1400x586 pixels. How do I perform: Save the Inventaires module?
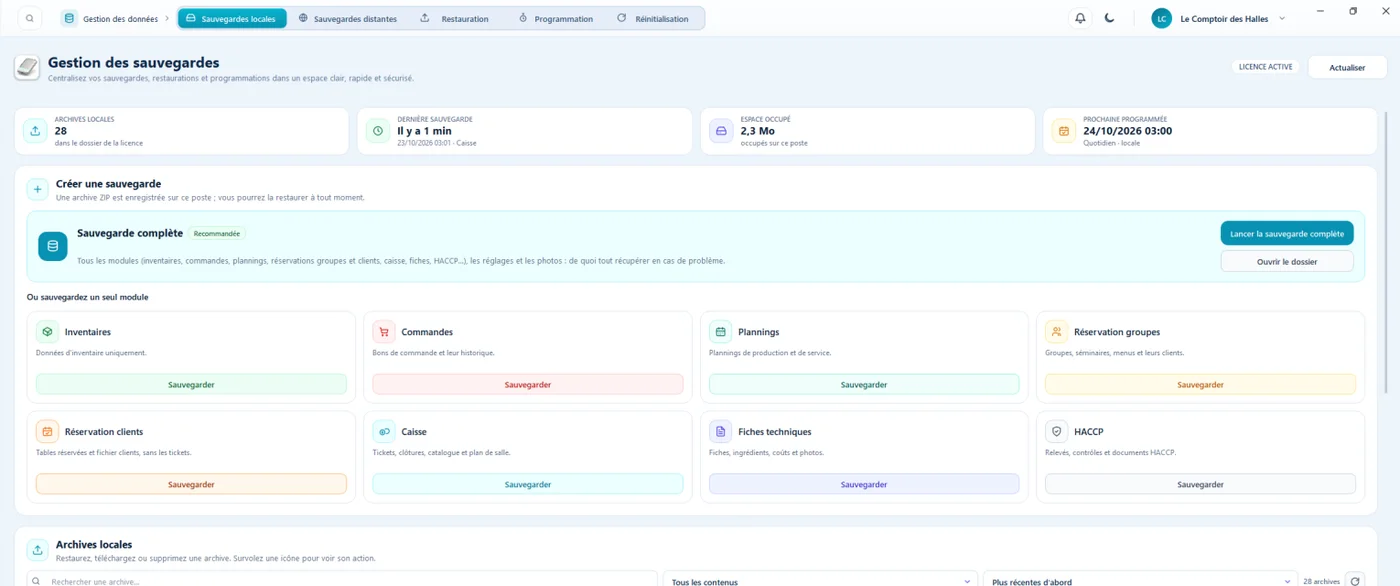[191, 384]
